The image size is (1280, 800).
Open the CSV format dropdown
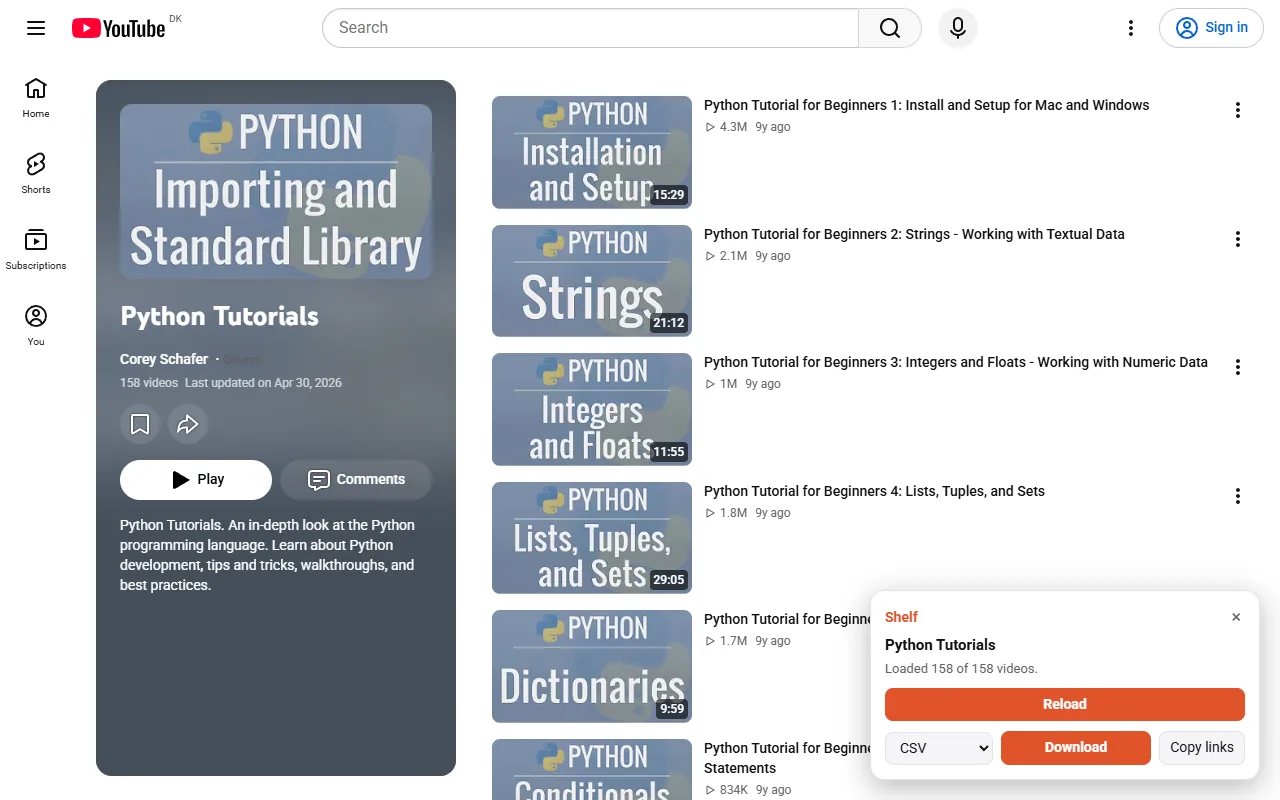click(939, 748)
